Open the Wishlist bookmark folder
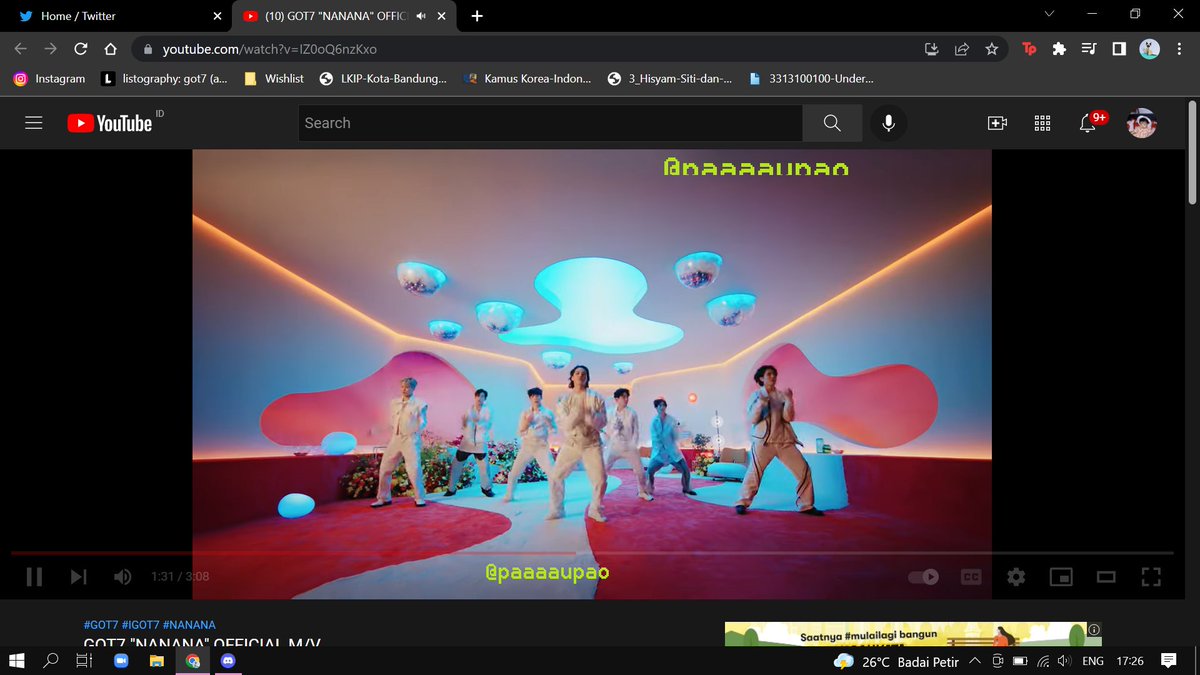Screen dimensions: 1200x675 [274, 78]
